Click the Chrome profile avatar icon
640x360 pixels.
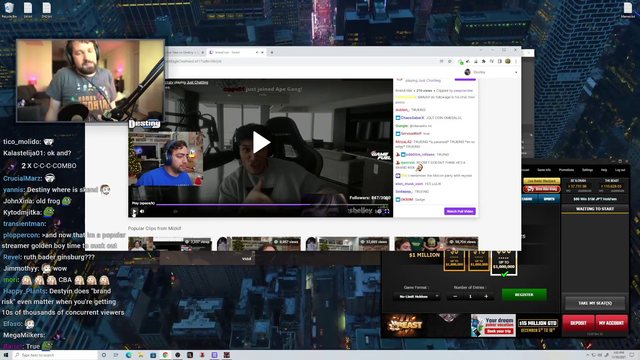click(508, 61)
